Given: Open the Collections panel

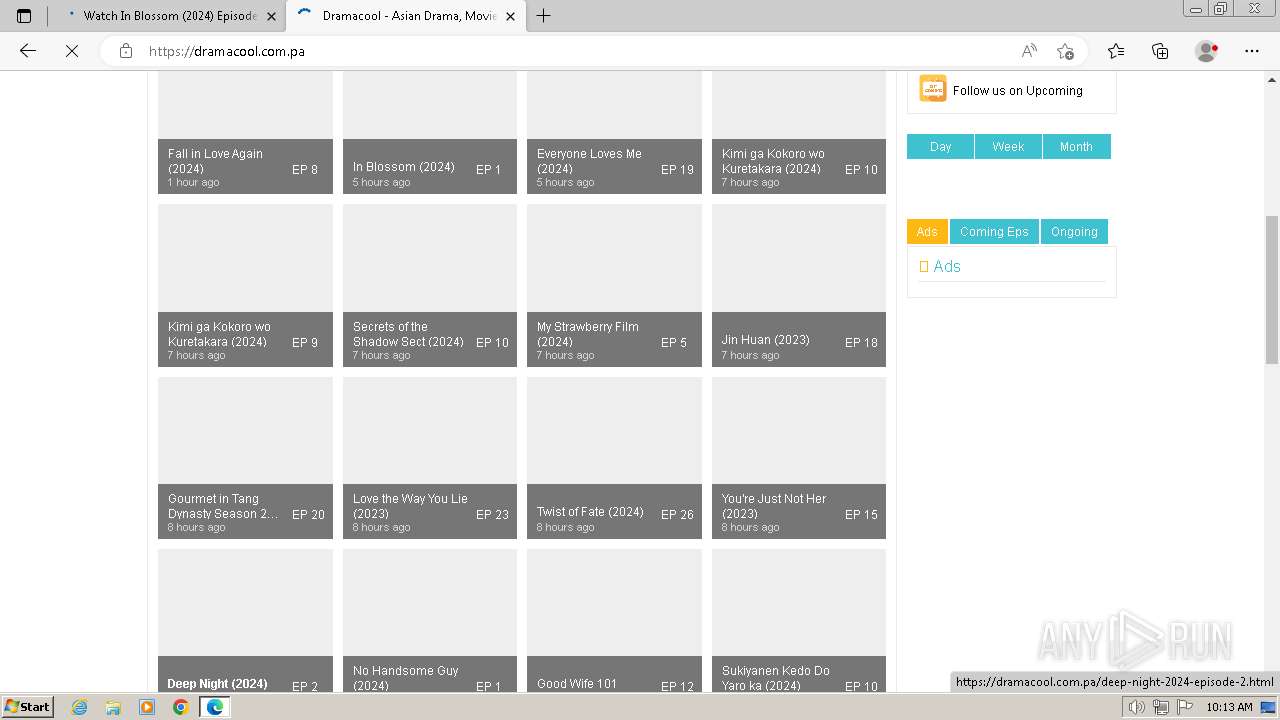Looking at the screenshot, I should pyautogui.click(x=1160, y=51).
